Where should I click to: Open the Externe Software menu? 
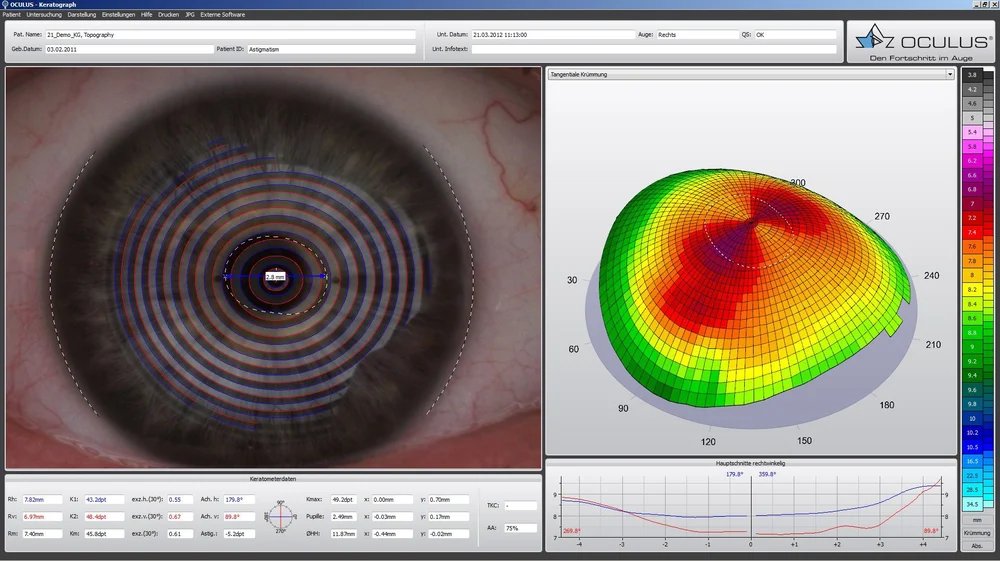tap(223, 14)
